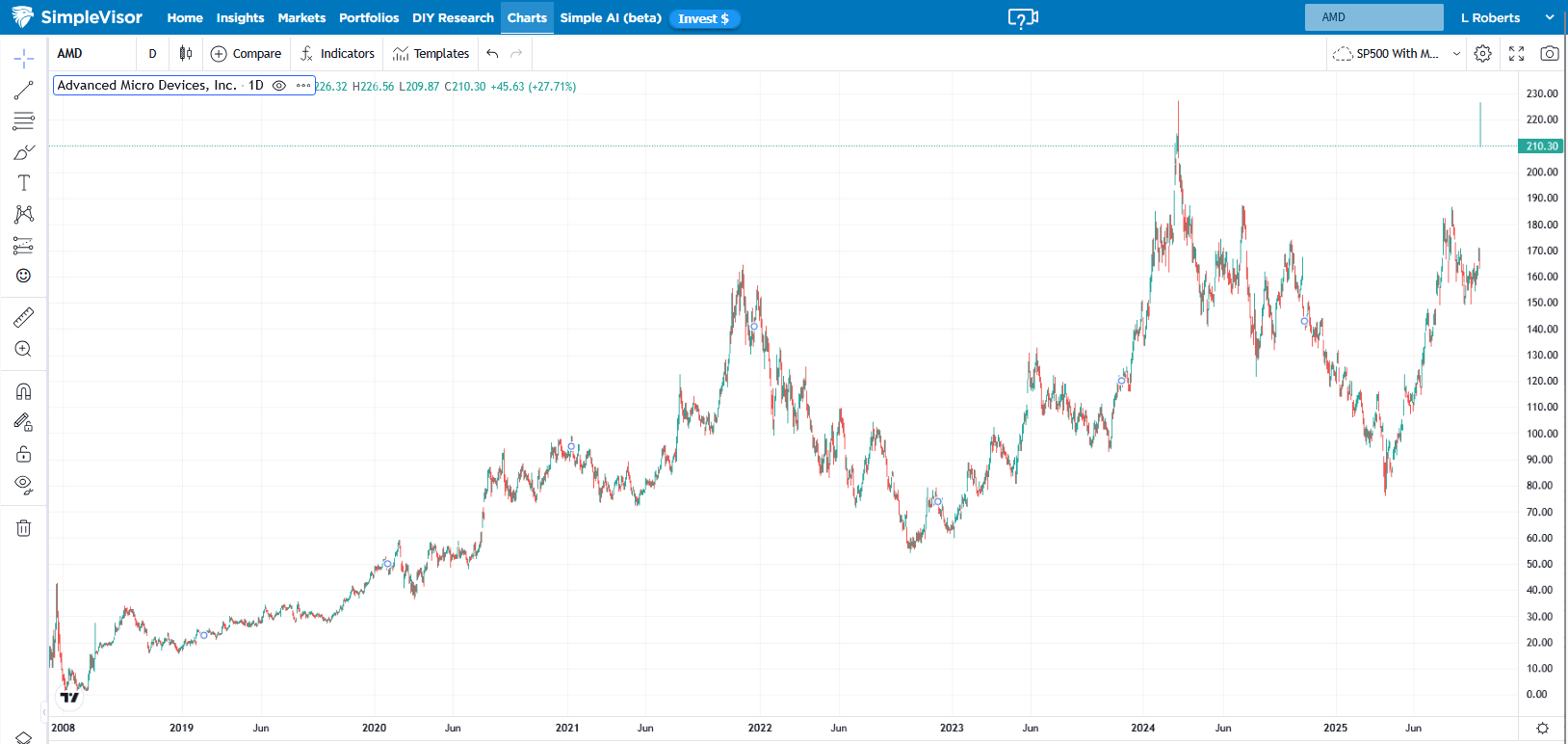
Task: Select the Text annotation tool
Action: tap(24, 183)
